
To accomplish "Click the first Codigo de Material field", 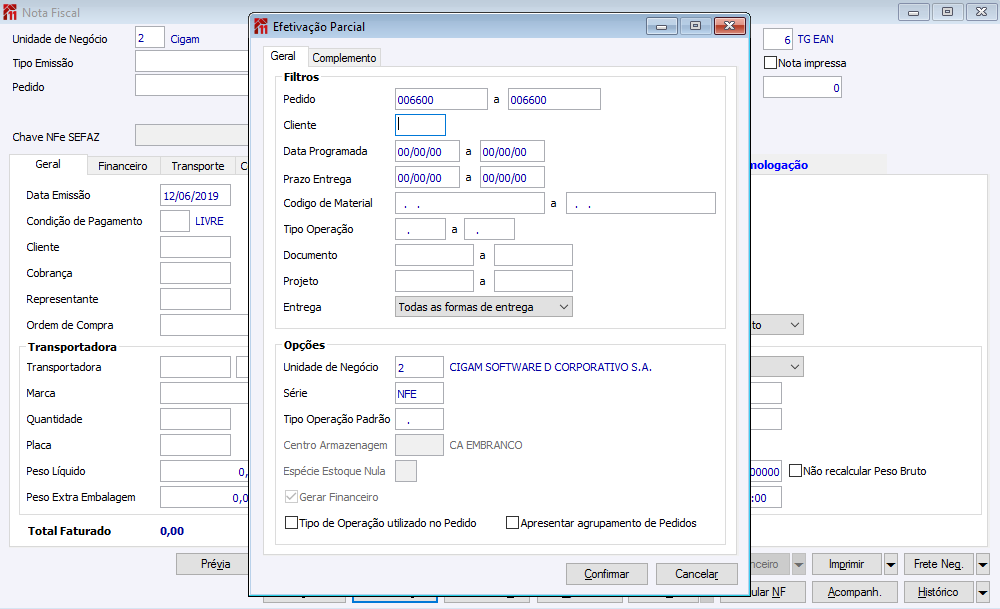I will click(470, 203).
